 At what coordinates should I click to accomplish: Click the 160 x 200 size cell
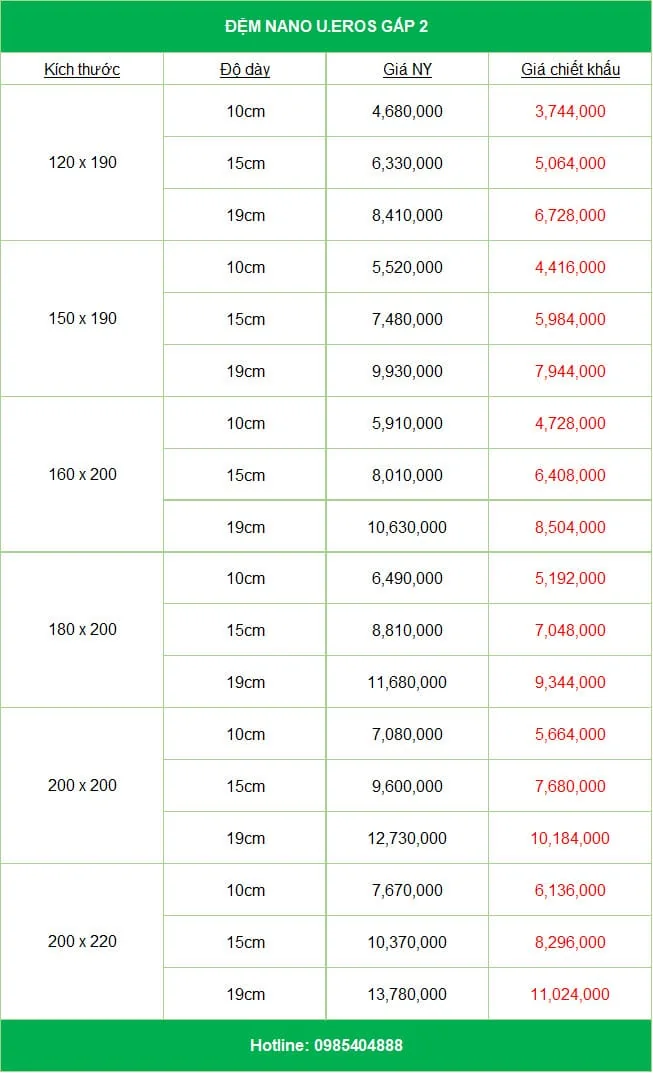pyautogui.click(x=82, y=475)
